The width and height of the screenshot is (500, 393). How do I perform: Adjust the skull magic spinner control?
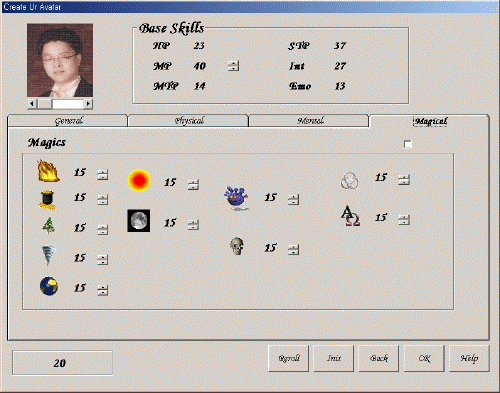tap(293, 249)
